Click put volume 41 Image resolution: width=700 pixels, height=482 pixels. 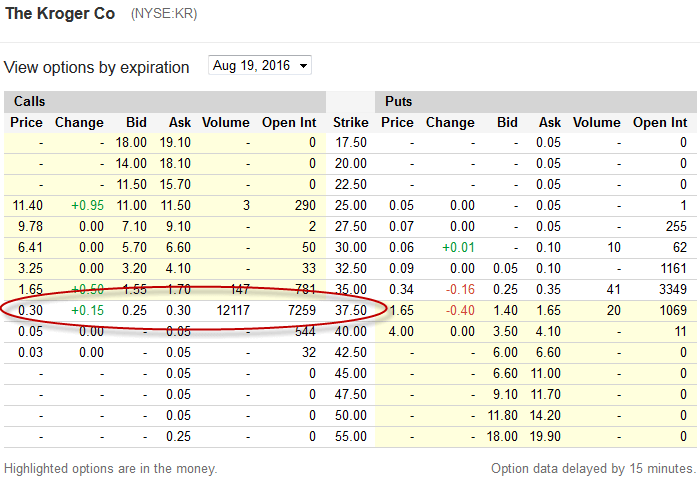tap(613, 289)
